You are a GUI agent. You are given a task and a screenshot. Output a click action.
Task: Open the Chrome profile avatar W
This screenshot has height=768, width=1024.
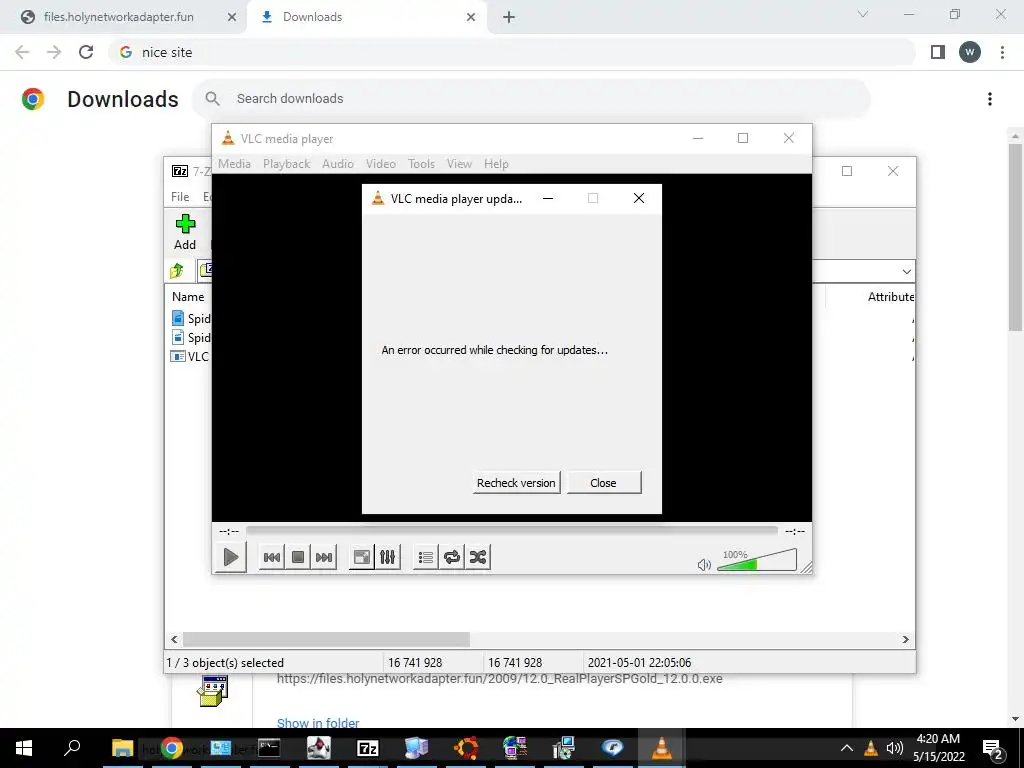(970, 52)
